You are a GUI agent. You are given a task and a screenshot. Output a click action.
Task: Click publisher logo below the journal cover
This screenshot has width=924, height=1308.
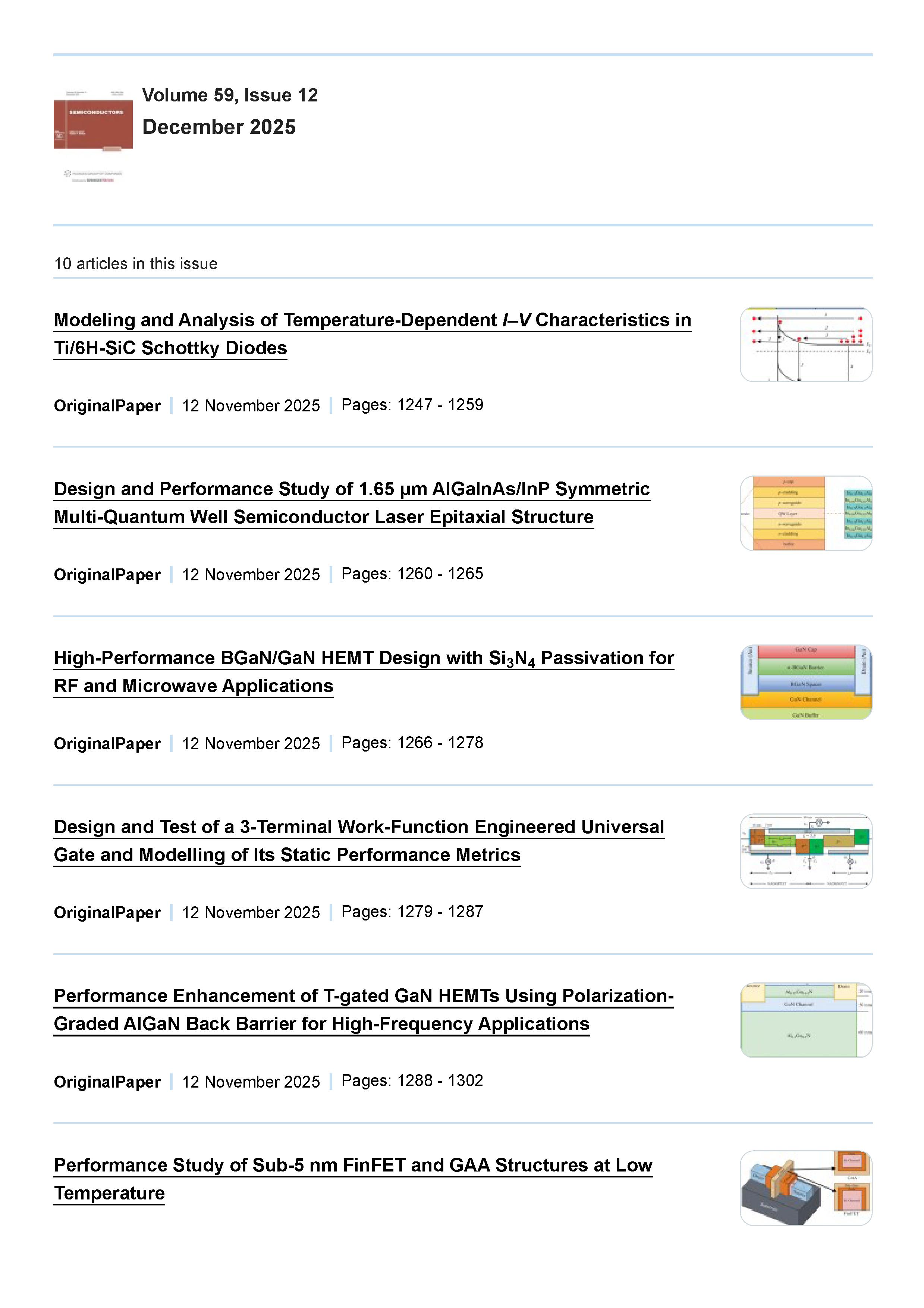click(93, 176)
